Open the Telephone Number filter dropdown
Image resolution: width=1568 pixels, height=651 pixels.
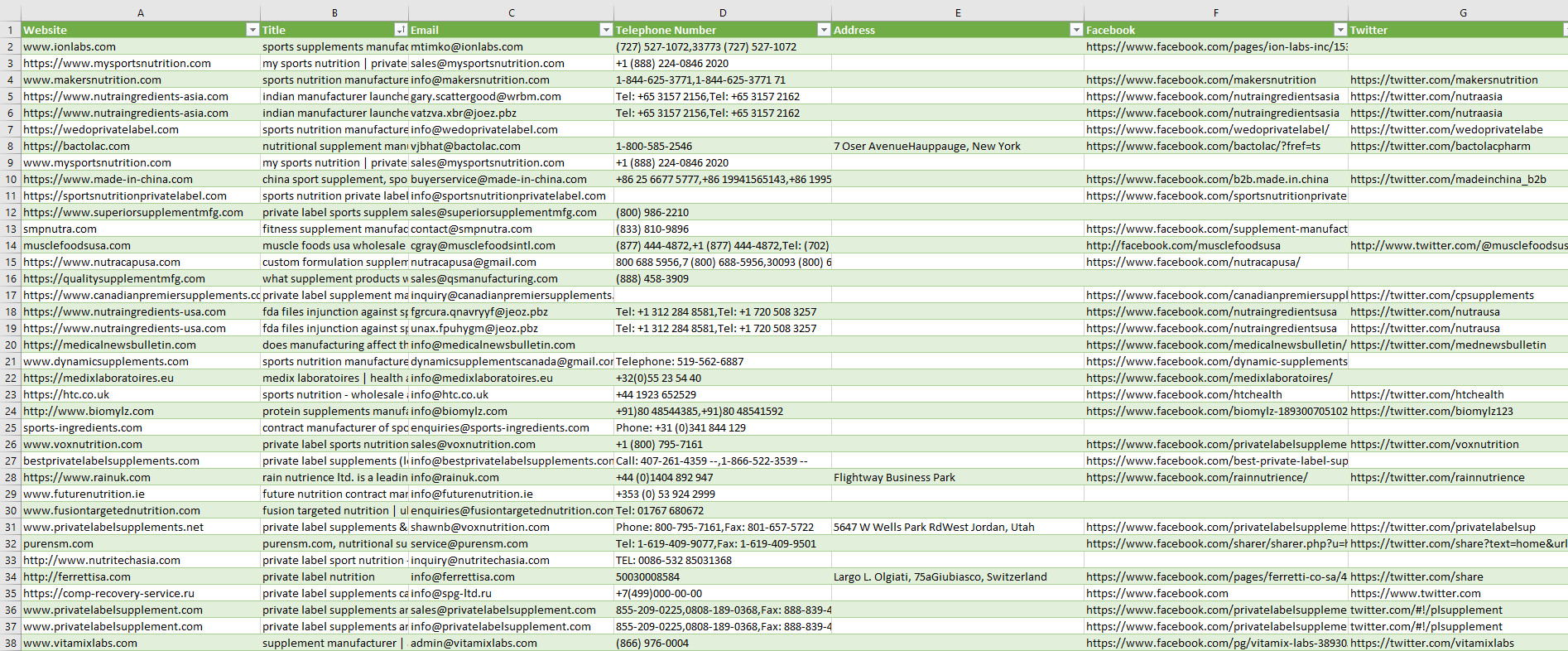click(x=824, y=30)
